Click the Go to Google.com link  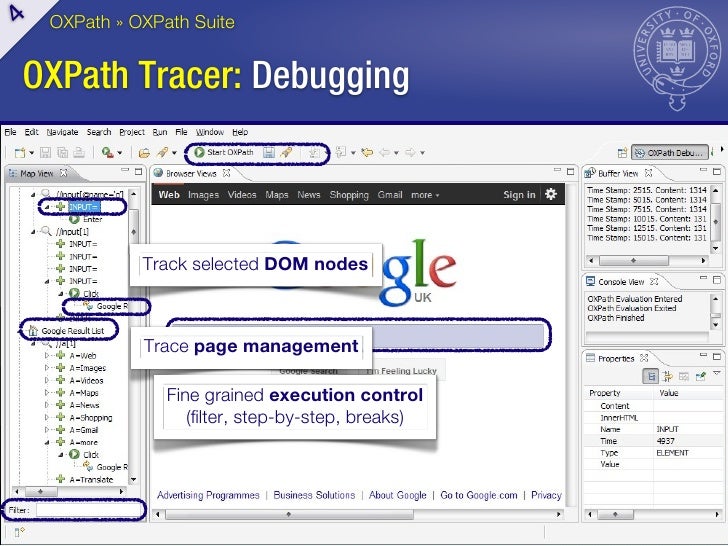coord(479,495)
